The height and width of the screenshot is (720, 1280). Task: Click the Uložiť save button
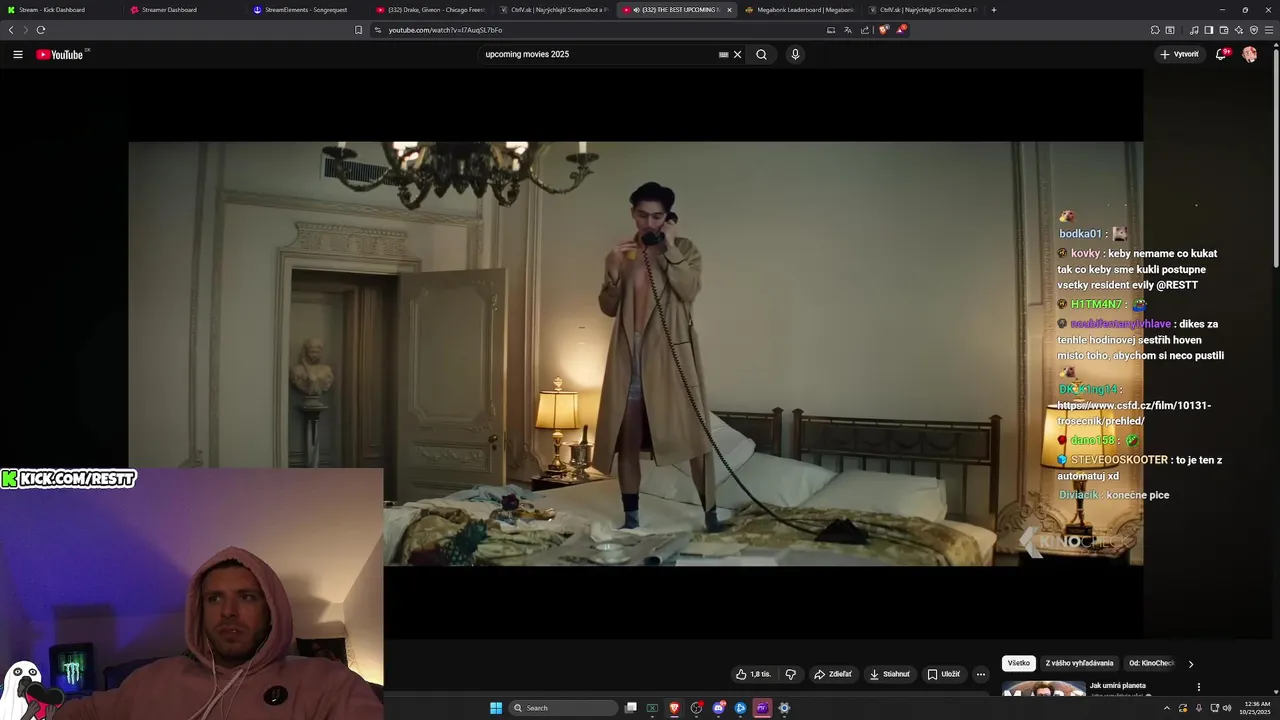943,674
